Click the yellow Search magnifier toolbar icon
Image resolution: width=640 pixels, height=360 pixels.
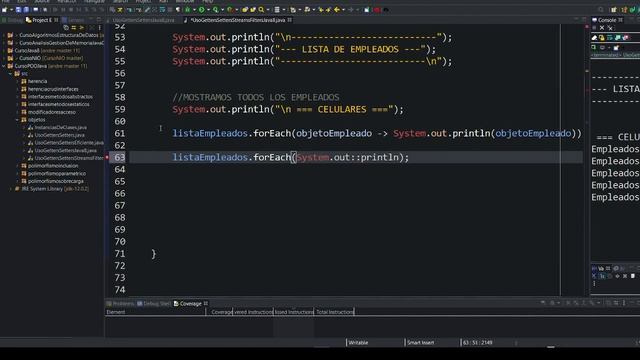click(261, 9)
